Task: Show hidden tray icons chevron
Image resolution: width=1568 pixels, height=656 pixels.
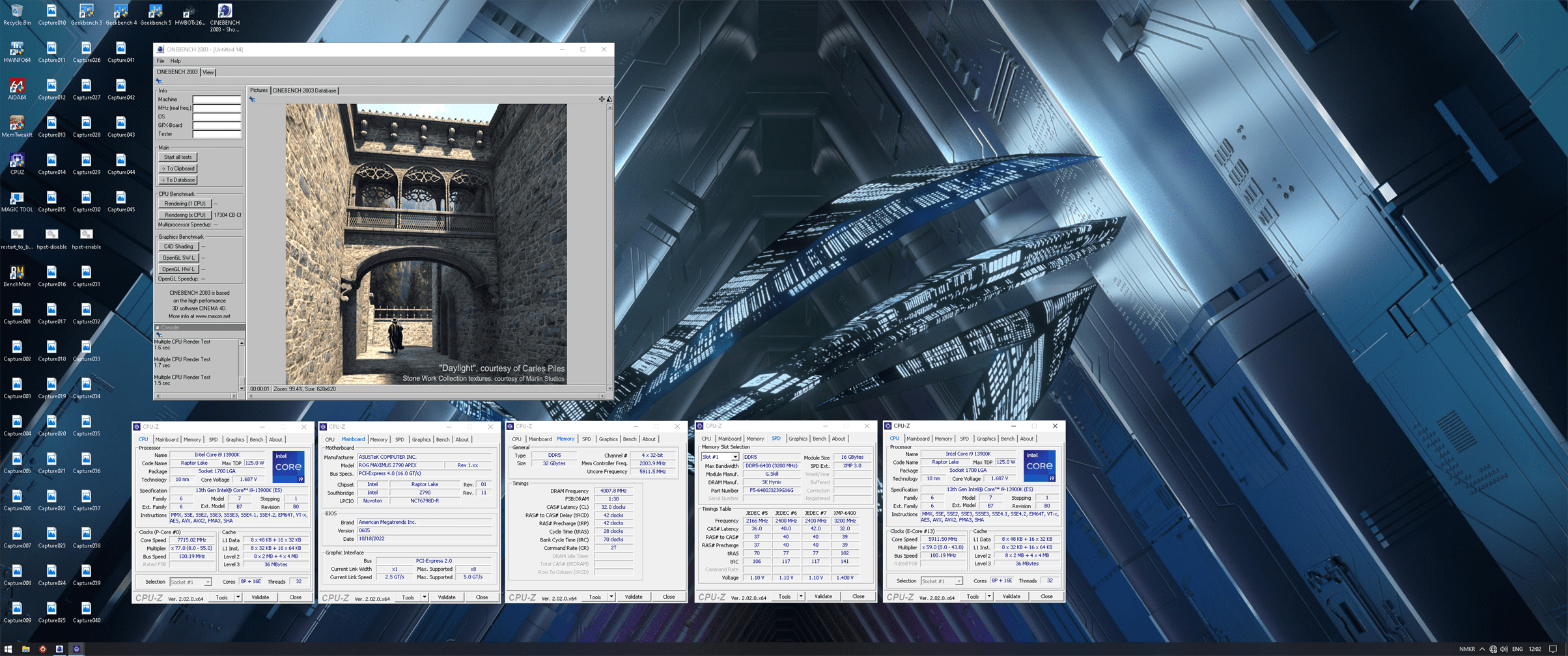Action: 1482,649
